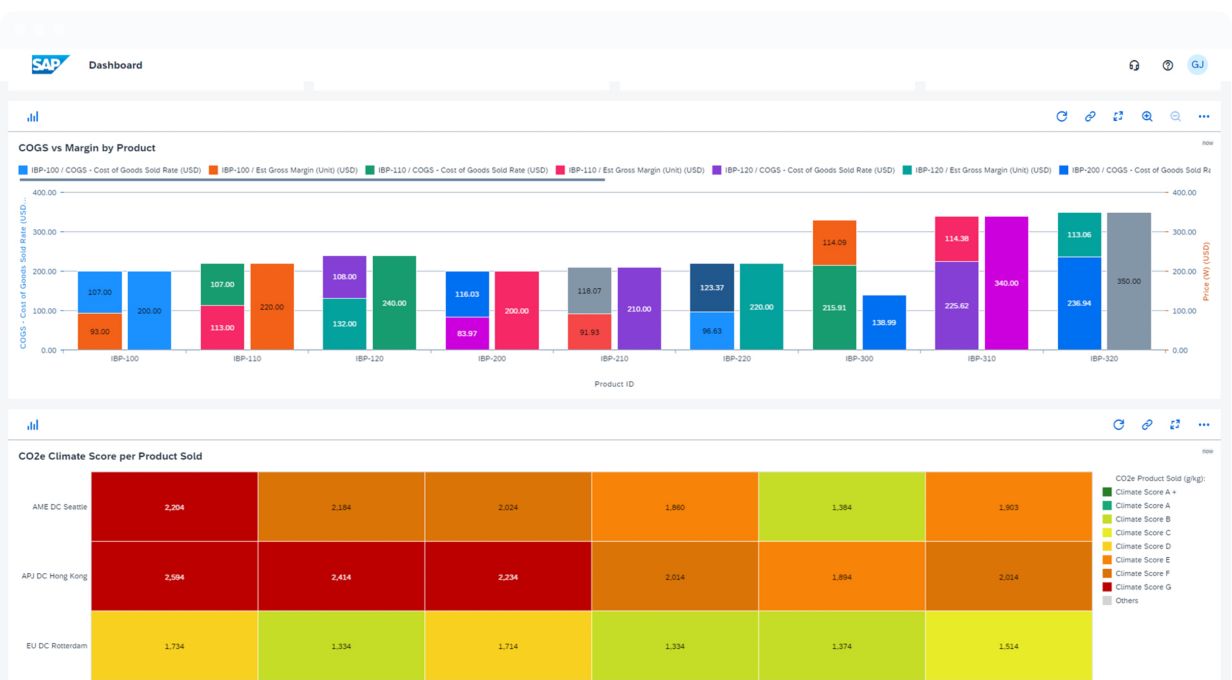The image size is (1232, 680).
Task: Zoom in on the COGS chart
Action: coord(1147,117)
